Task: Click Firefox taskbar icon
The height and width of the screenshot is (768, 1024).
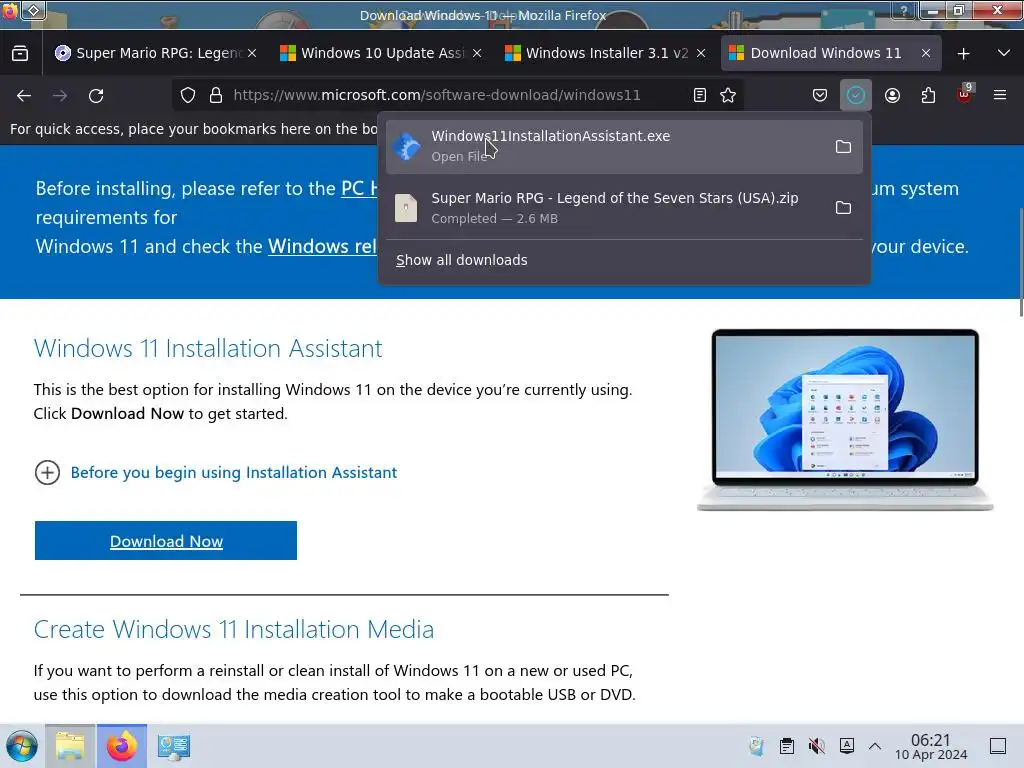Action: pos(122,746)
